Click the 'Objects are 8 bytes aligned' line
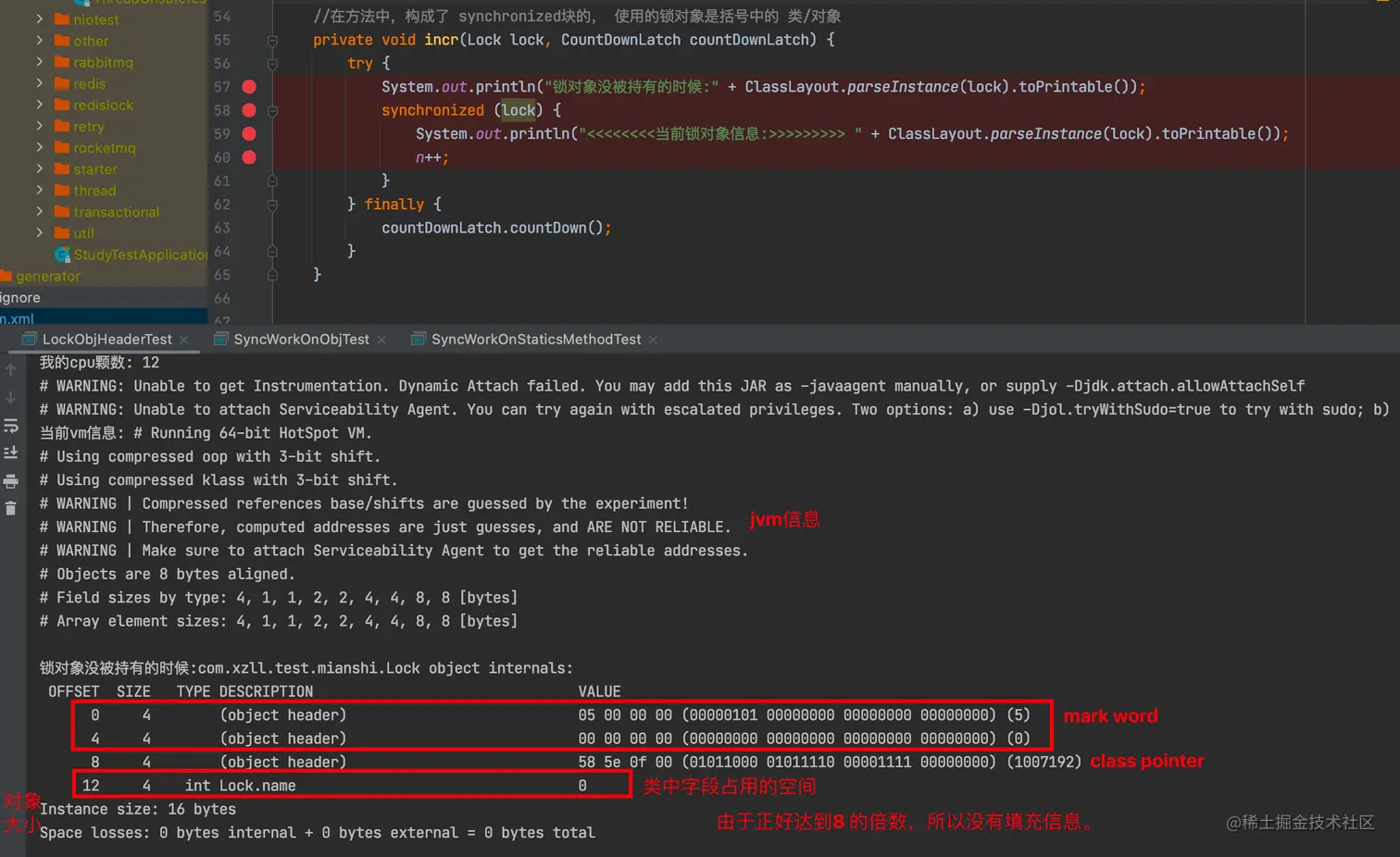The height and width of the screenshot is (857, 1400). coord(167,574)
